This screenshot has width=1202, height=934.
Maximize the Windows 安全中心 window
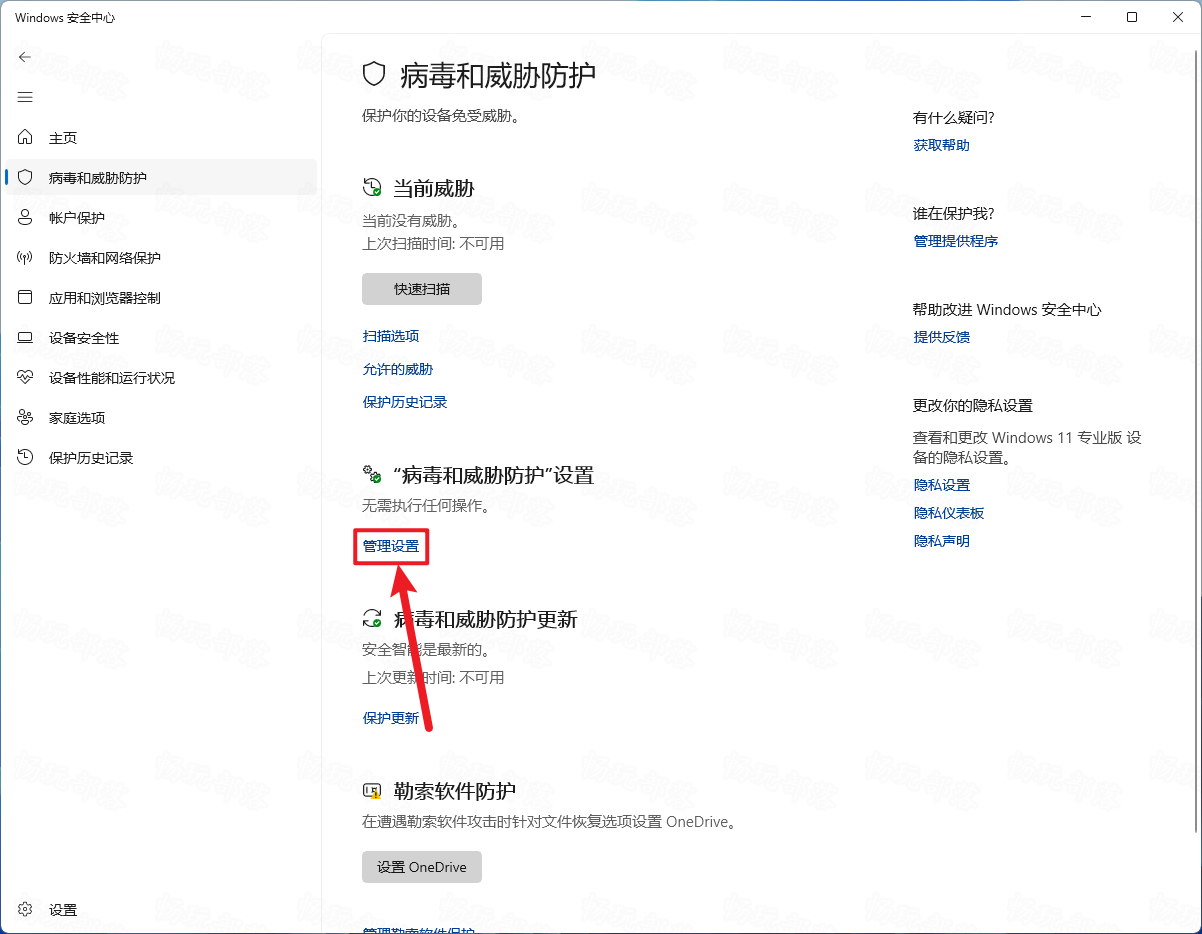(x=1132, y=17)
